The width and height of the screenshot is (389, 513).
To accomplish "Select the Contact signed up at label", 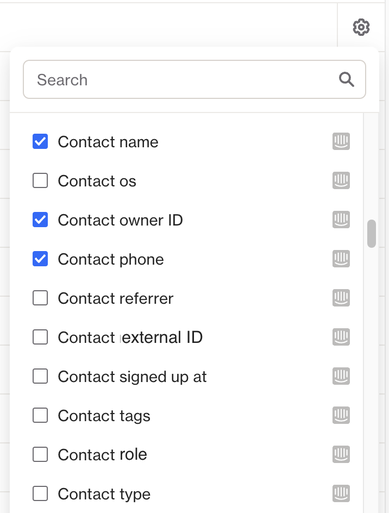I will point(132,377).
